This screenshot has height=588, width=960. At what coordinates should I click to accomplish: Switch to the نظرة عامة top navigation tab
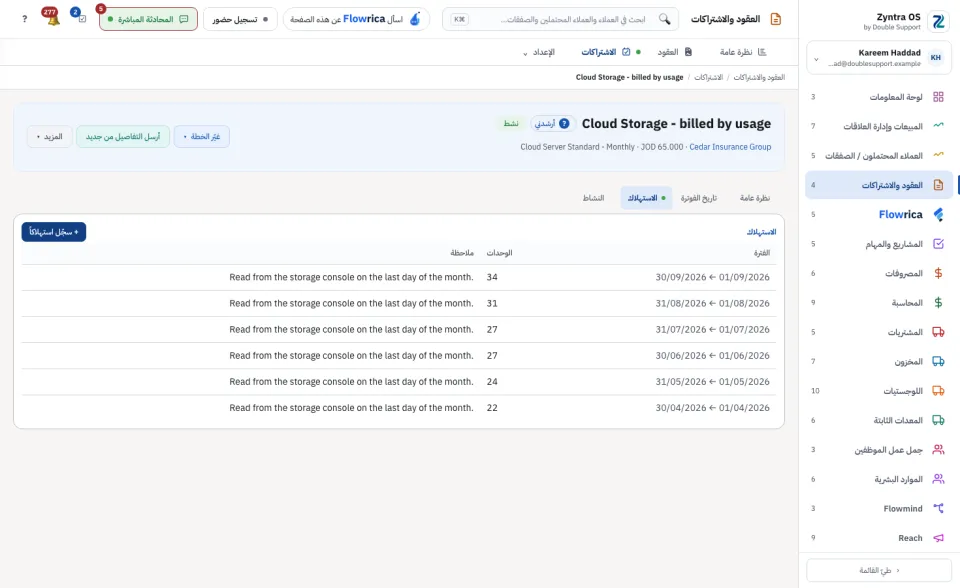click(743, 52)
